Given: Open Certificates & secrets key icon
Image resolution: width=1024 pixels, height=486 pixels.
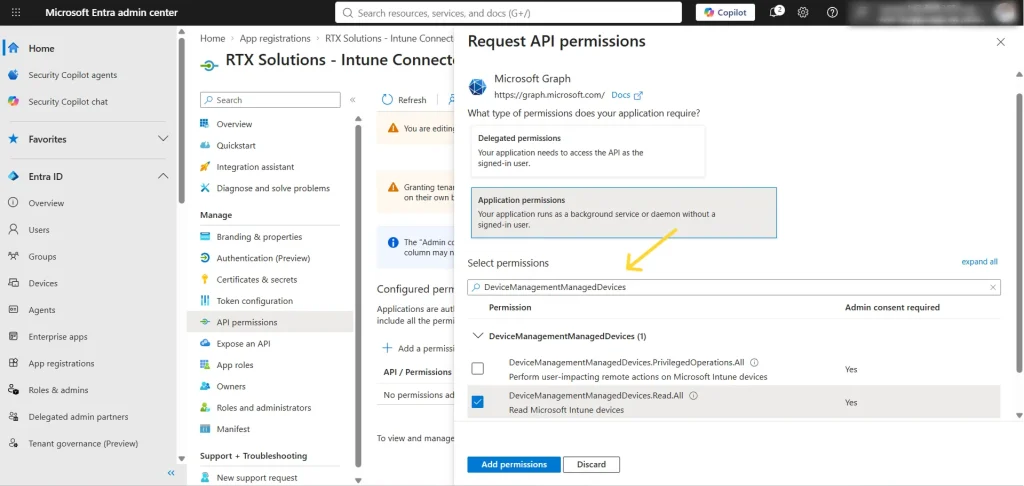Looking at the screenshot, I should pos(205,280).
